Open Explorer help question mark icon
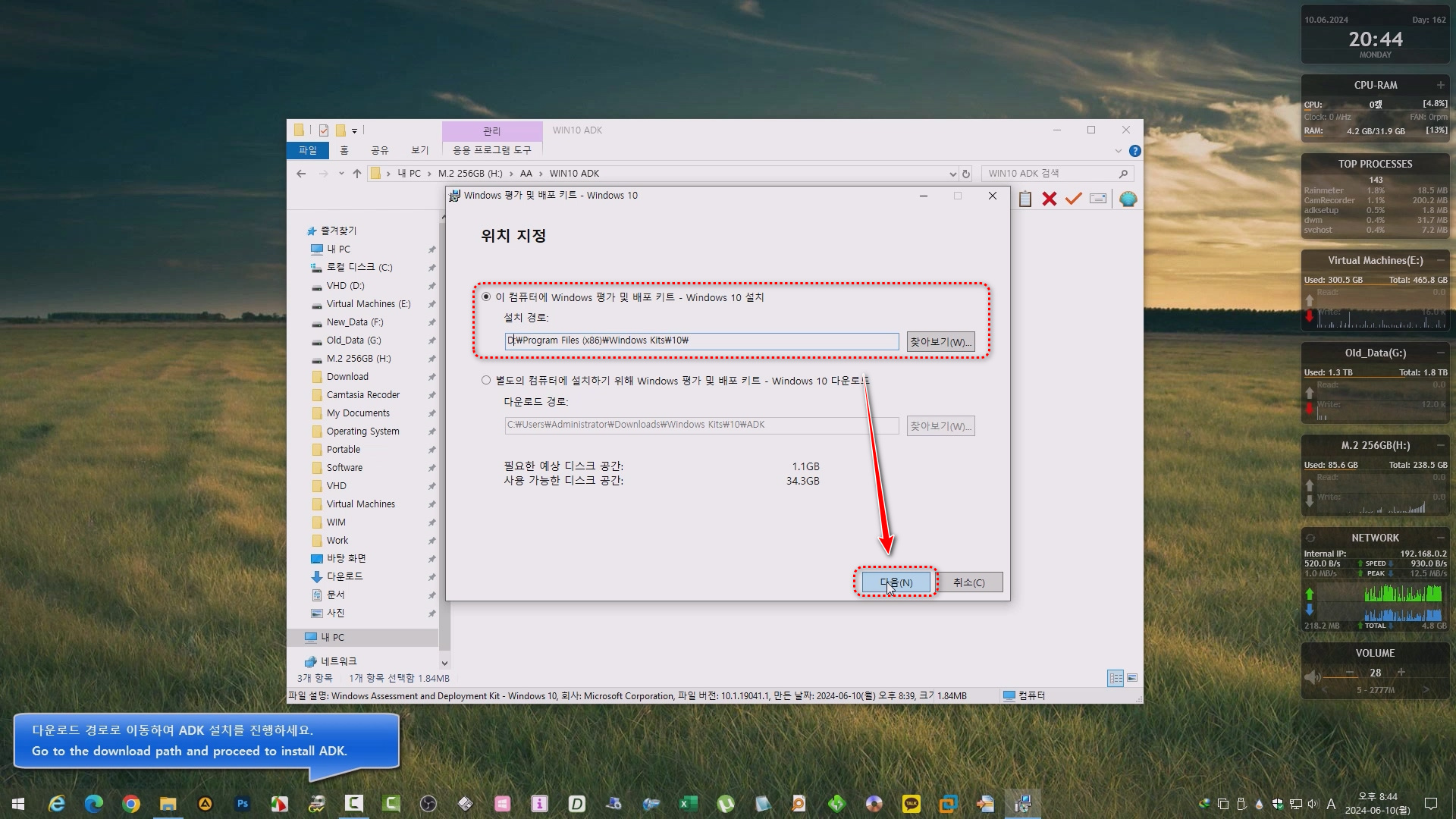The image size is (1456, 819). tap(1135, 151)
